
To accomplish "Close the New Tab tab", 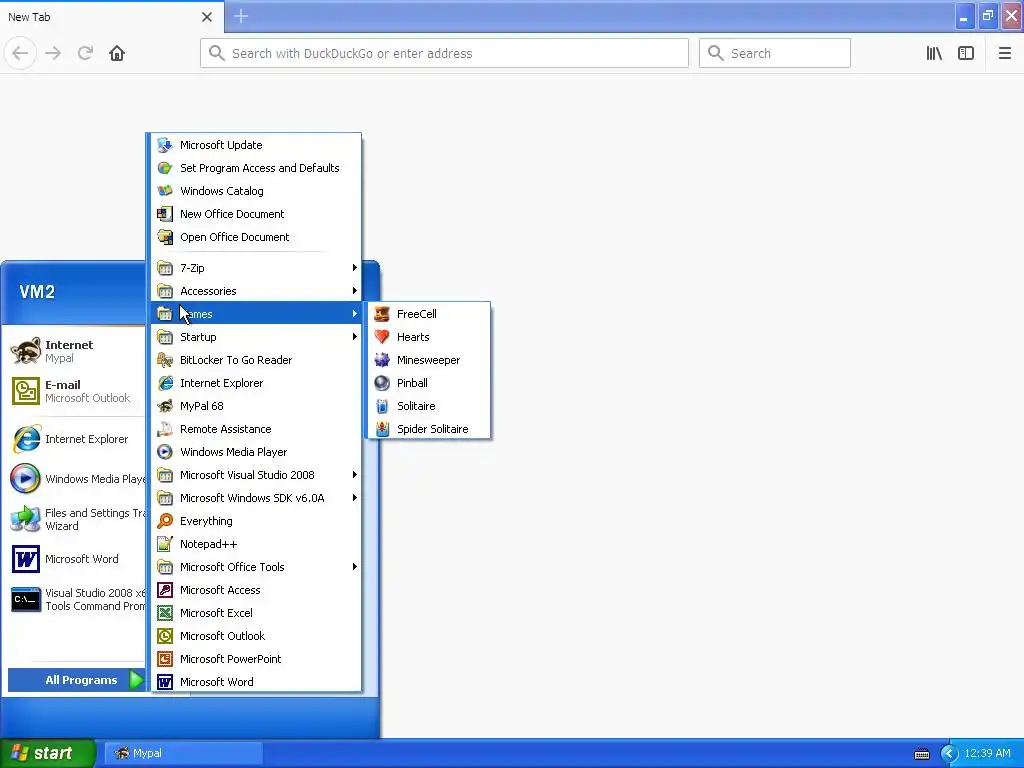I will point(207,17).
